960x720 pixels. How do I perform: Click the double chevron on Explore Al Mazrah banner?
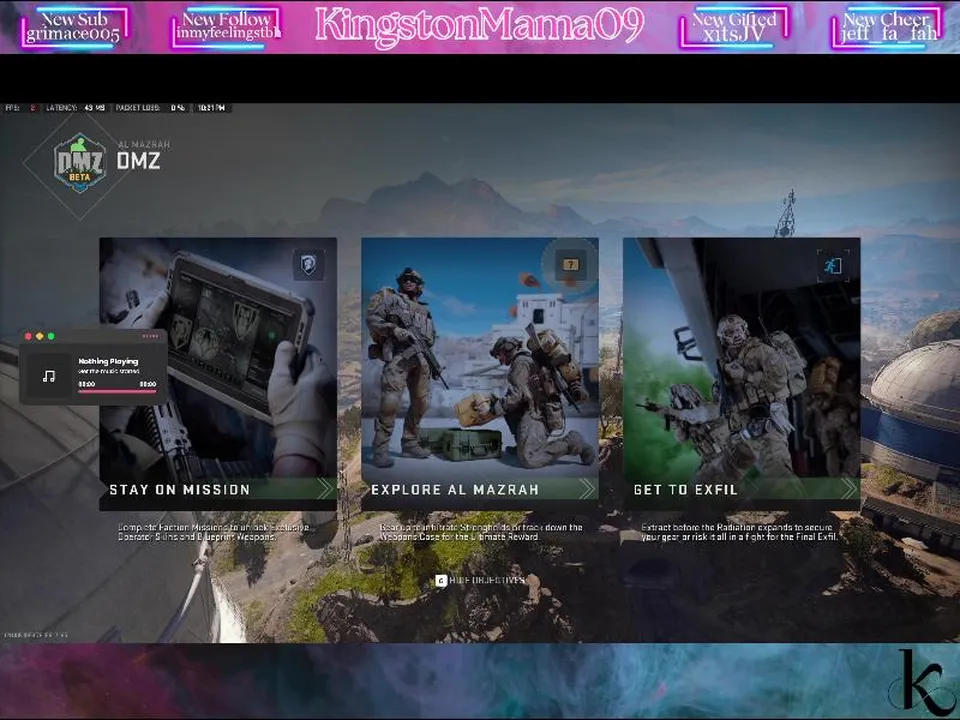coord(587,489)
